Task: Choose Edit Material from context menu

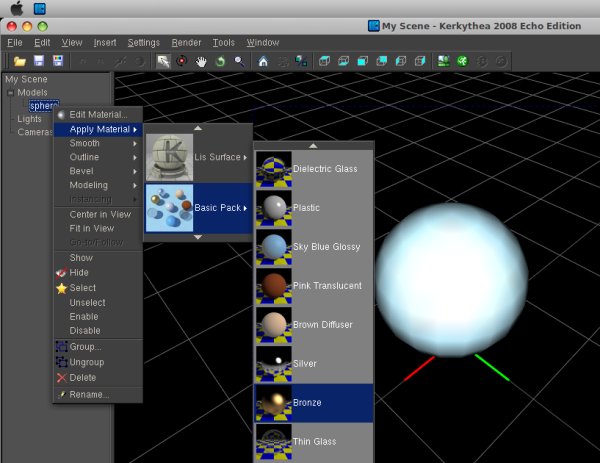Action: (97, 114)
